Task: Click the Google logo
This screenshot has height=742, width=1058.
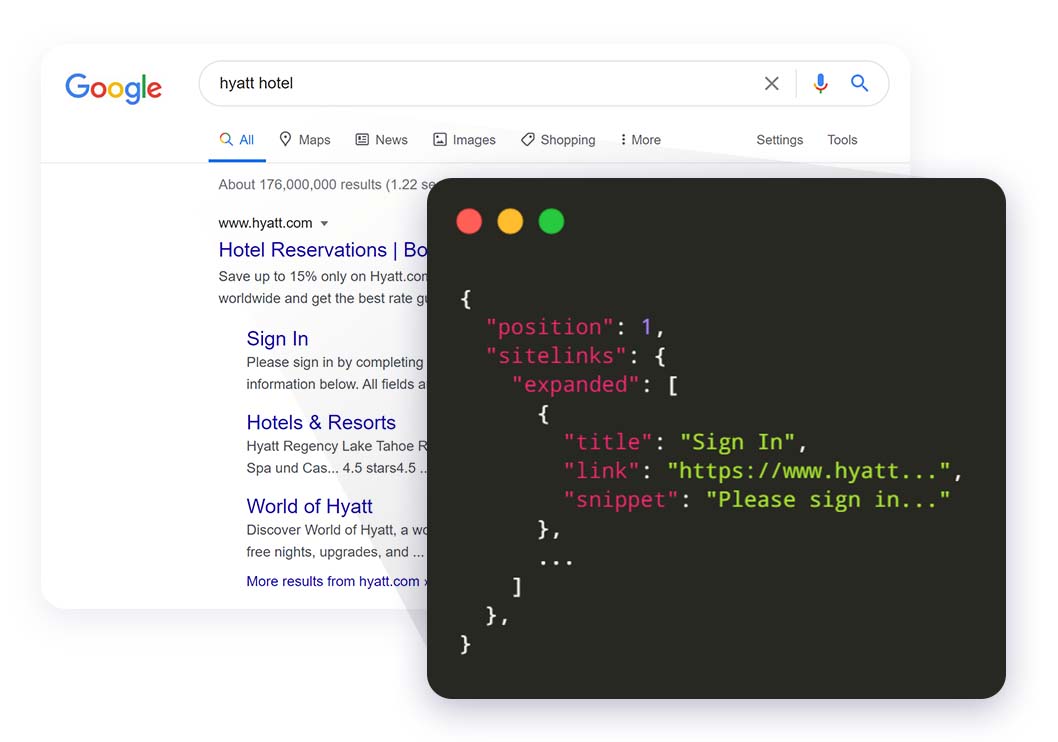Action: click(x=113, y=87)
